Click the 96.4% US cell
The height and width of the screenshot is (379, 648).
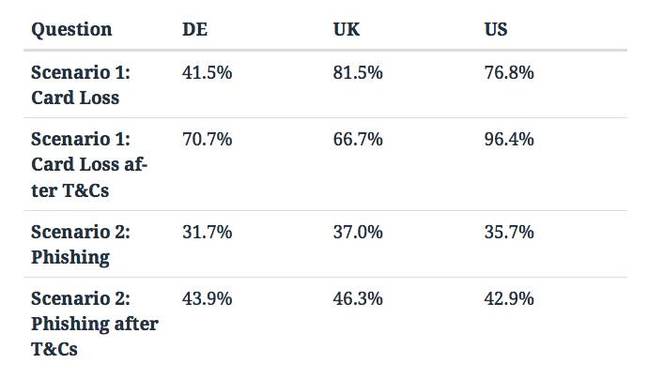click(x=509, y=139)
